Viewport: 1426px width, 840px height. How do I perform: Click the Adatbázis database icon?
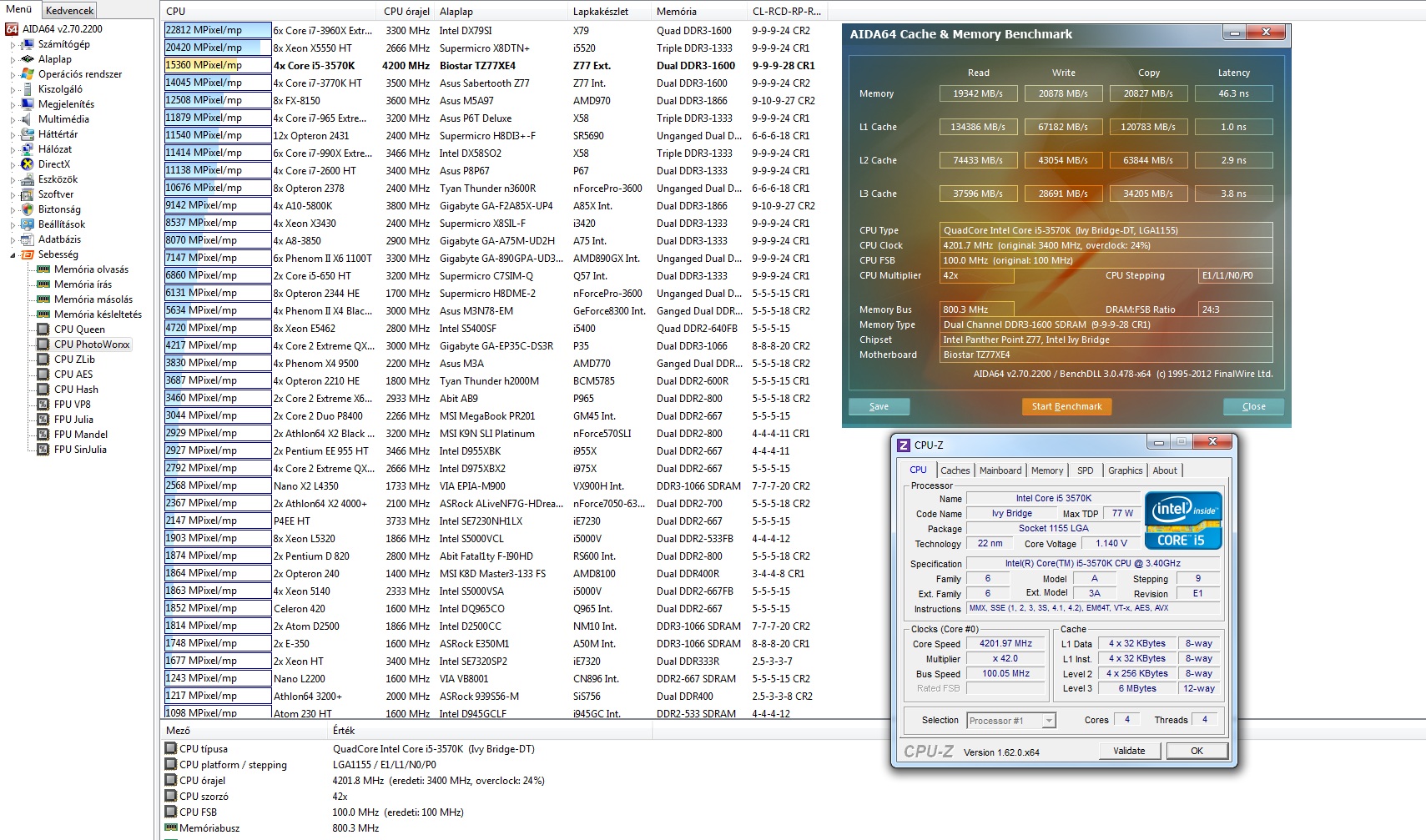coord(28,239)
